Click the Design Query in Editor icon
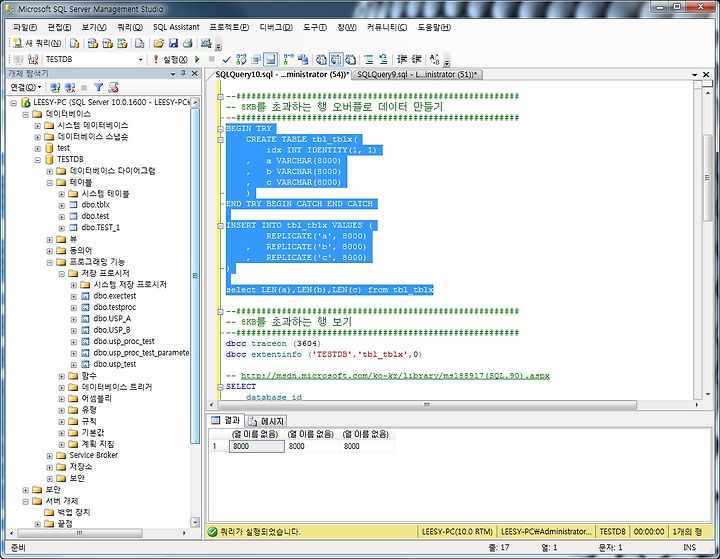 tap(256, 59)
